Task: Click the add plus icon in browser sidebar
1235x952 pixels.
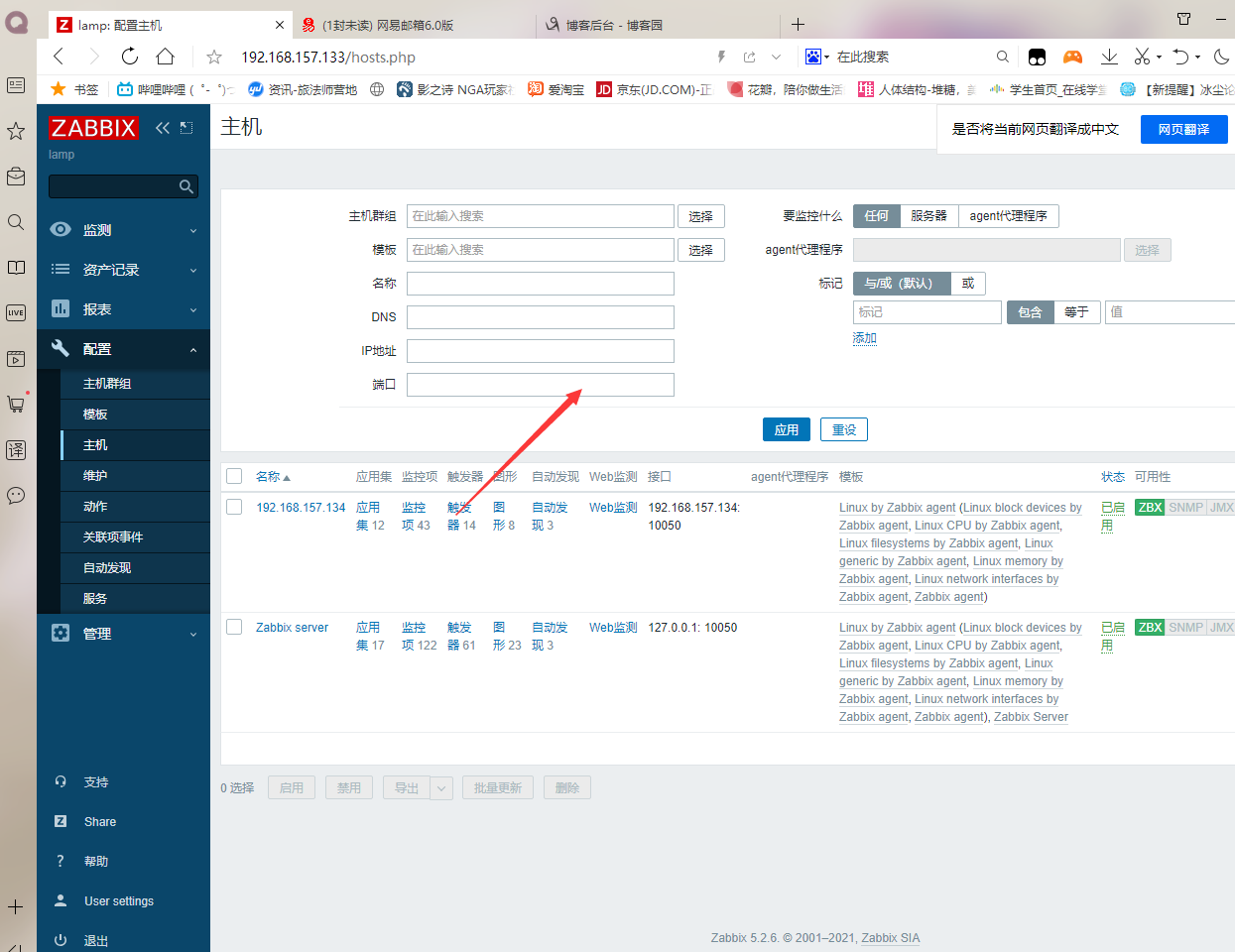Action: pyautogui.click(x=16, y=906)
